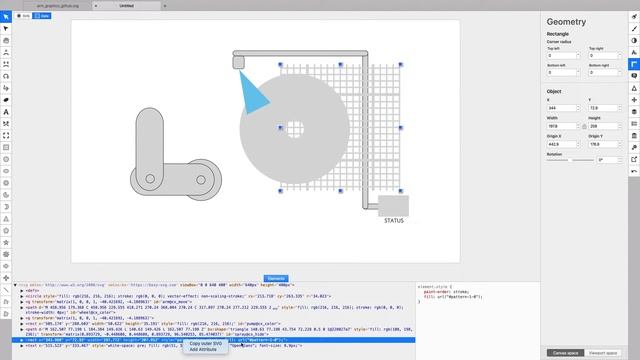Open the Typography panel

coord(634,52)
